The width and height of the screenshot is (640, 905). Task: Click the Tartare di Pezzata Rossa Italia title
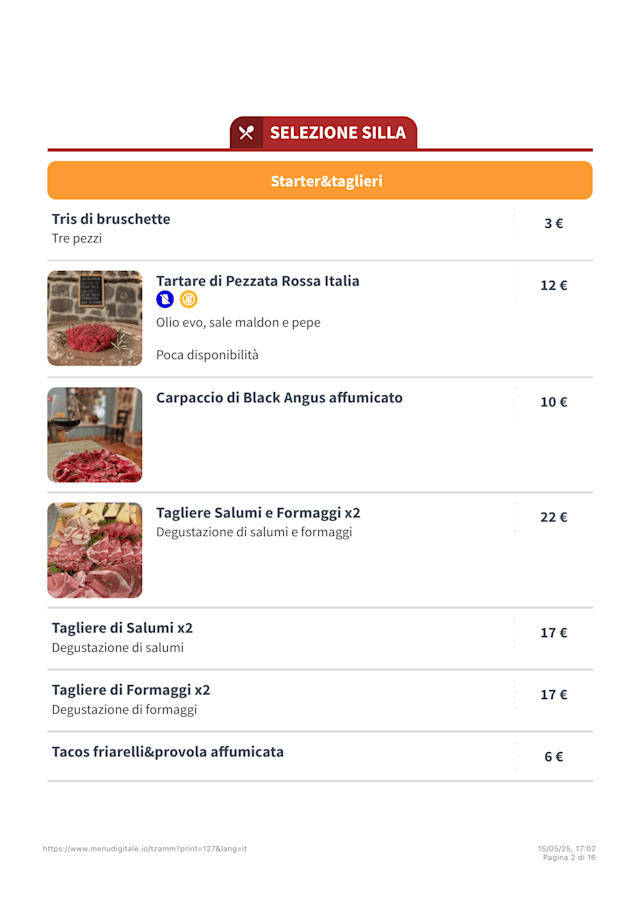pos(258,281)
